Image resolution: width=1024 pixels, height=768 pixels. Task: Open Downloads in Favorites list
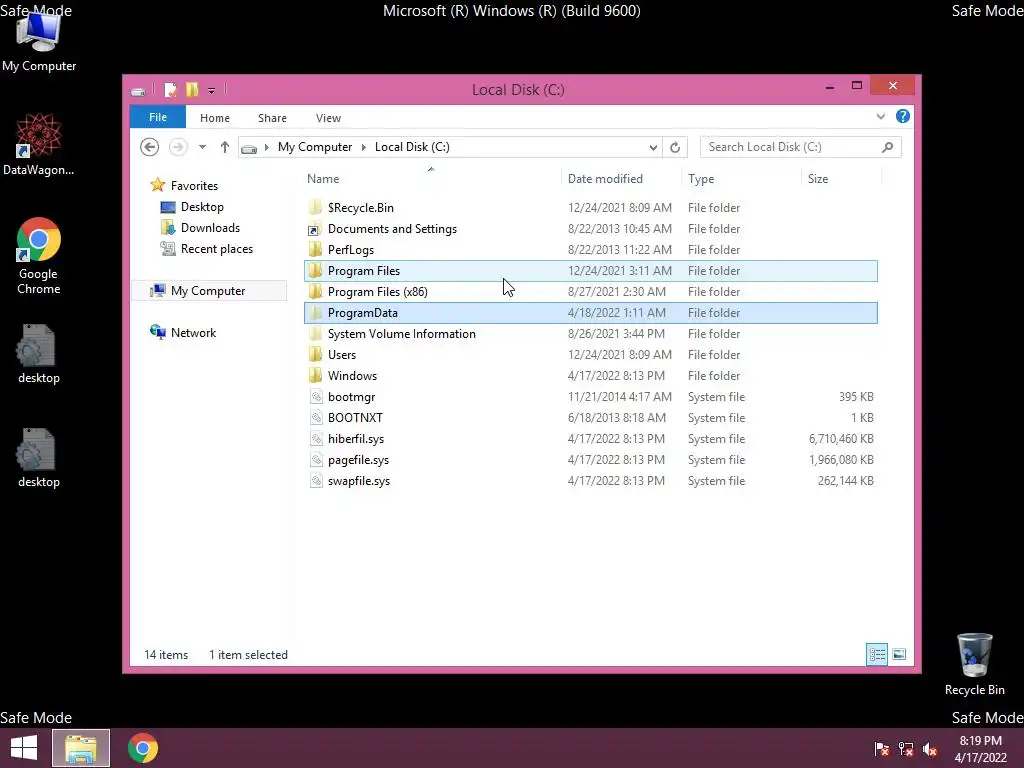[x=210, y=228]
